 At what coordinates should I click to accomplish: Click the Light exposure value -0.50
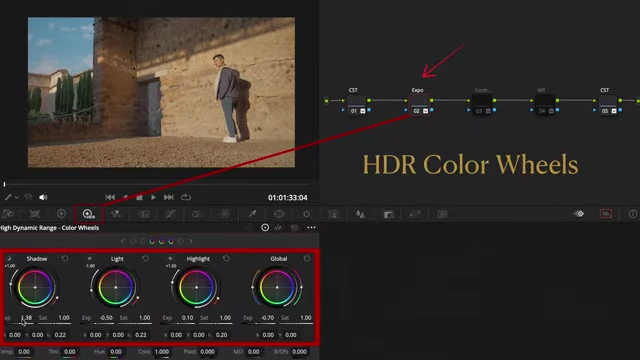106,318
